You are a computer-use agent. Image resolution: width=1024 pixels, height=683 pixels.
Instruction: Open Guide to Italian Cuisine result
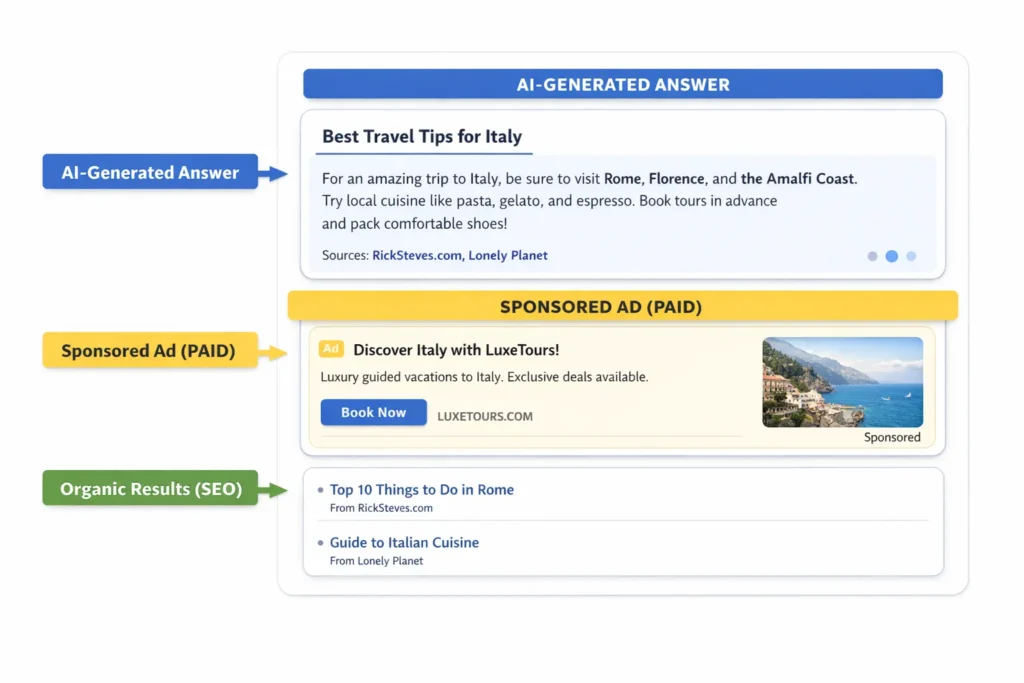tap(404, 543)
